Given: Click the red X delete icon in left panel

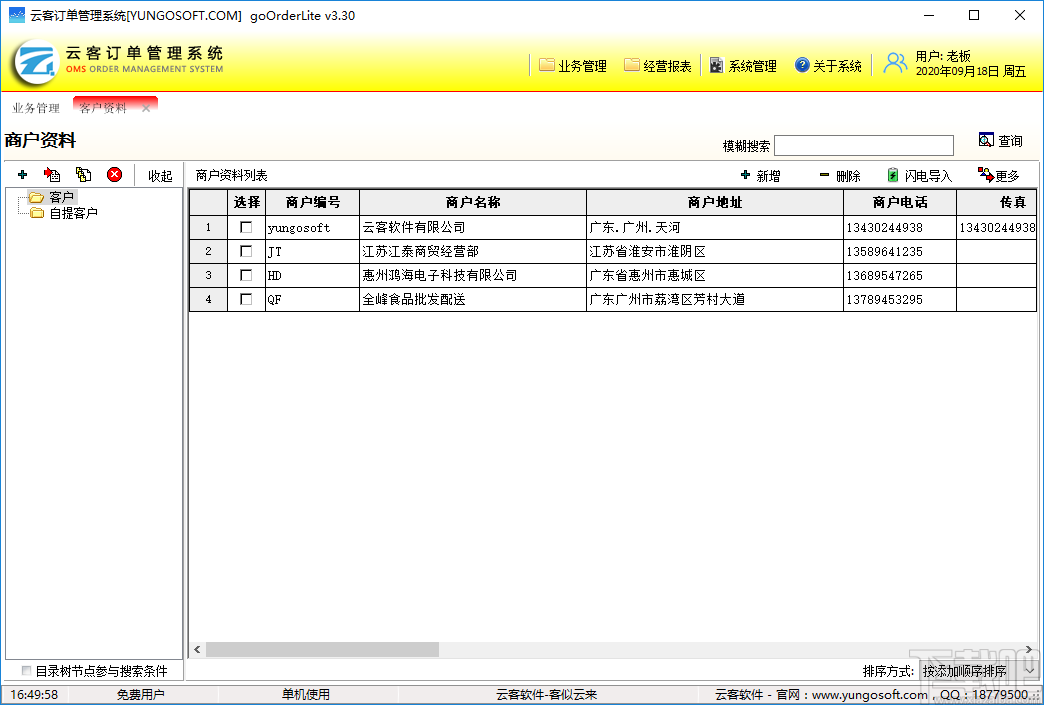Looking at the screenshot, I should 114,174.
